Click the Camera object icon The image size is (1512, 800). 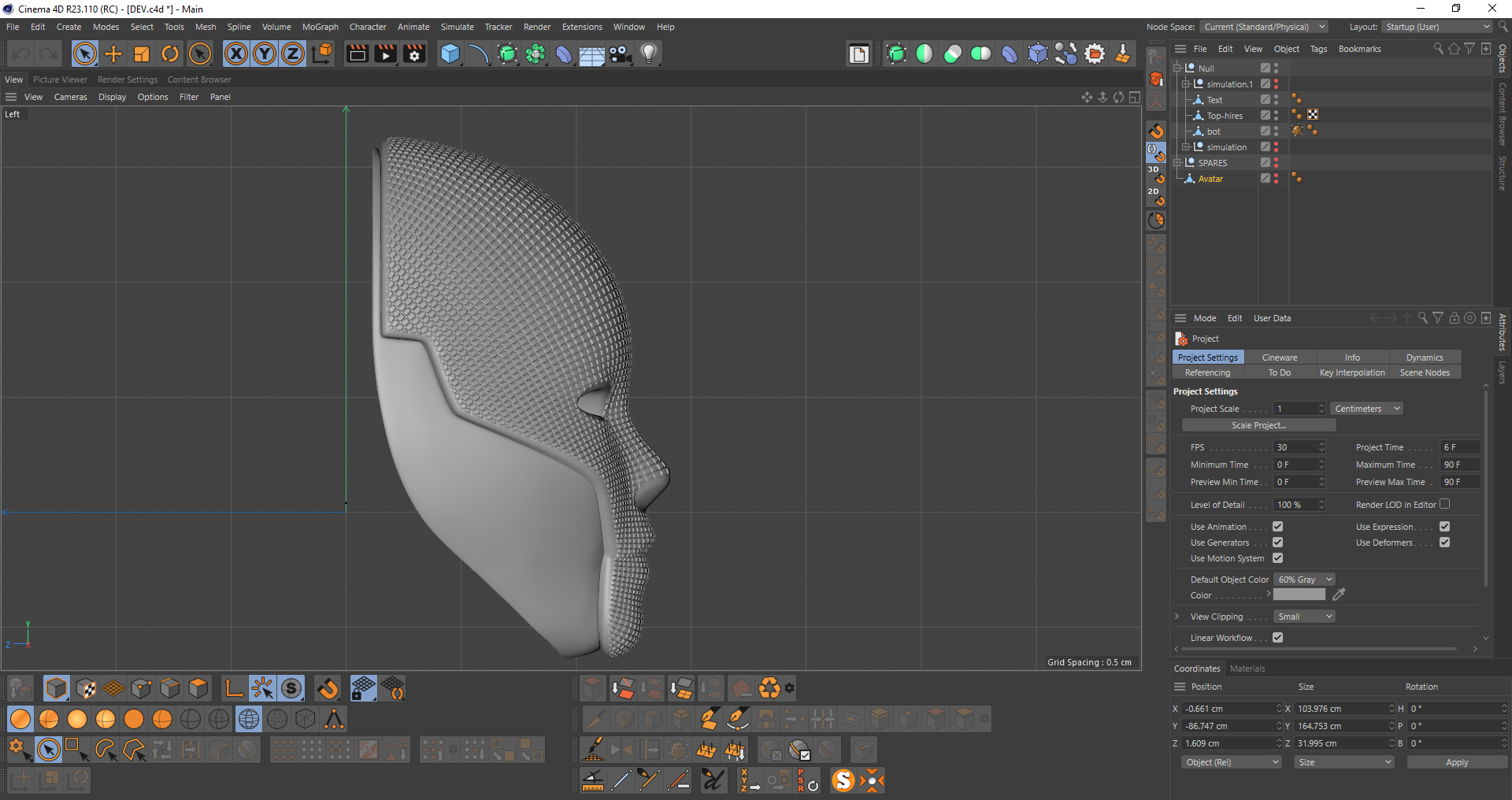tap(621, 54)
